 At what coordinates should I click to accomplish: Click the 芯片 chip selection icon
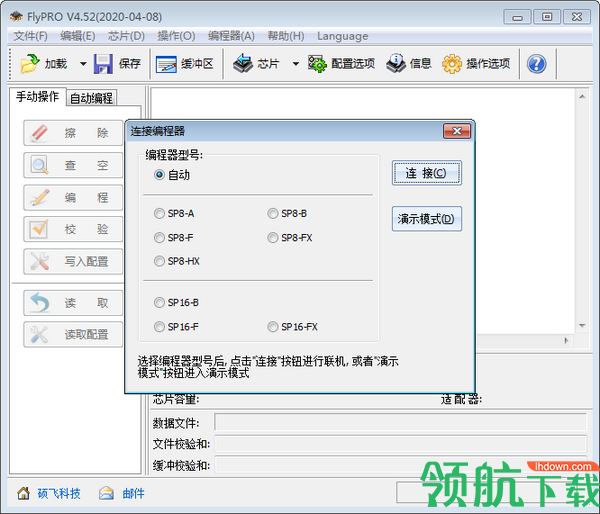tap(243, 64)
